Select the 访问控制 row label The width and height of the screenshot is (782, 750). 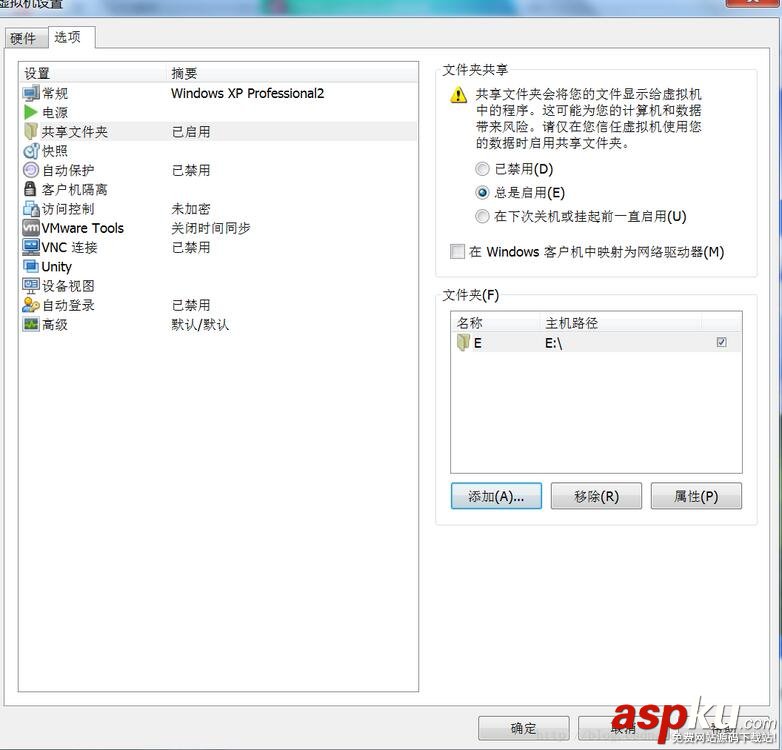68,209
